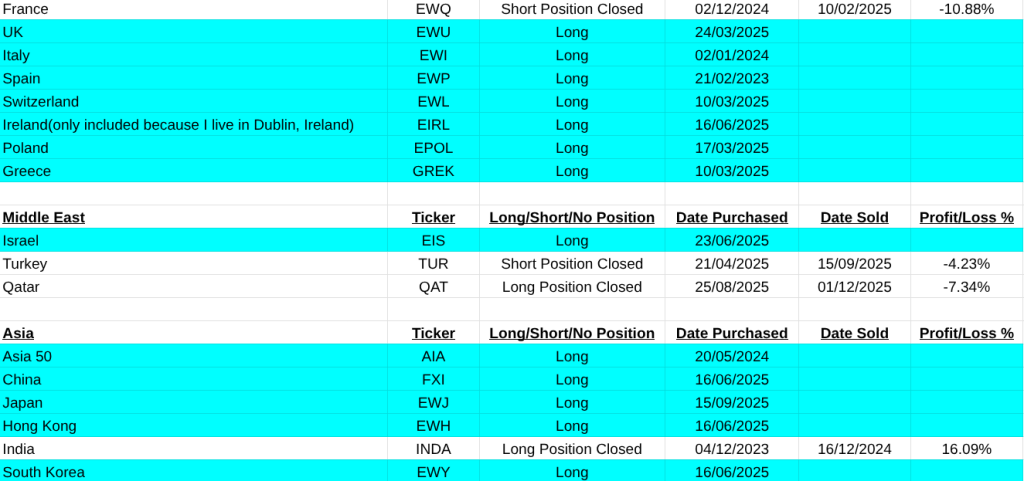Click the EWQ ticker cell for France
This screenshot has width=1024, height=481.
(x=433, y=8)
